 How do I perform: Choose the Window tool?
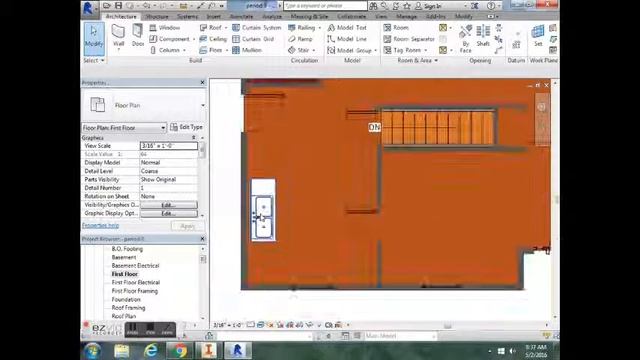click(165, 28)
